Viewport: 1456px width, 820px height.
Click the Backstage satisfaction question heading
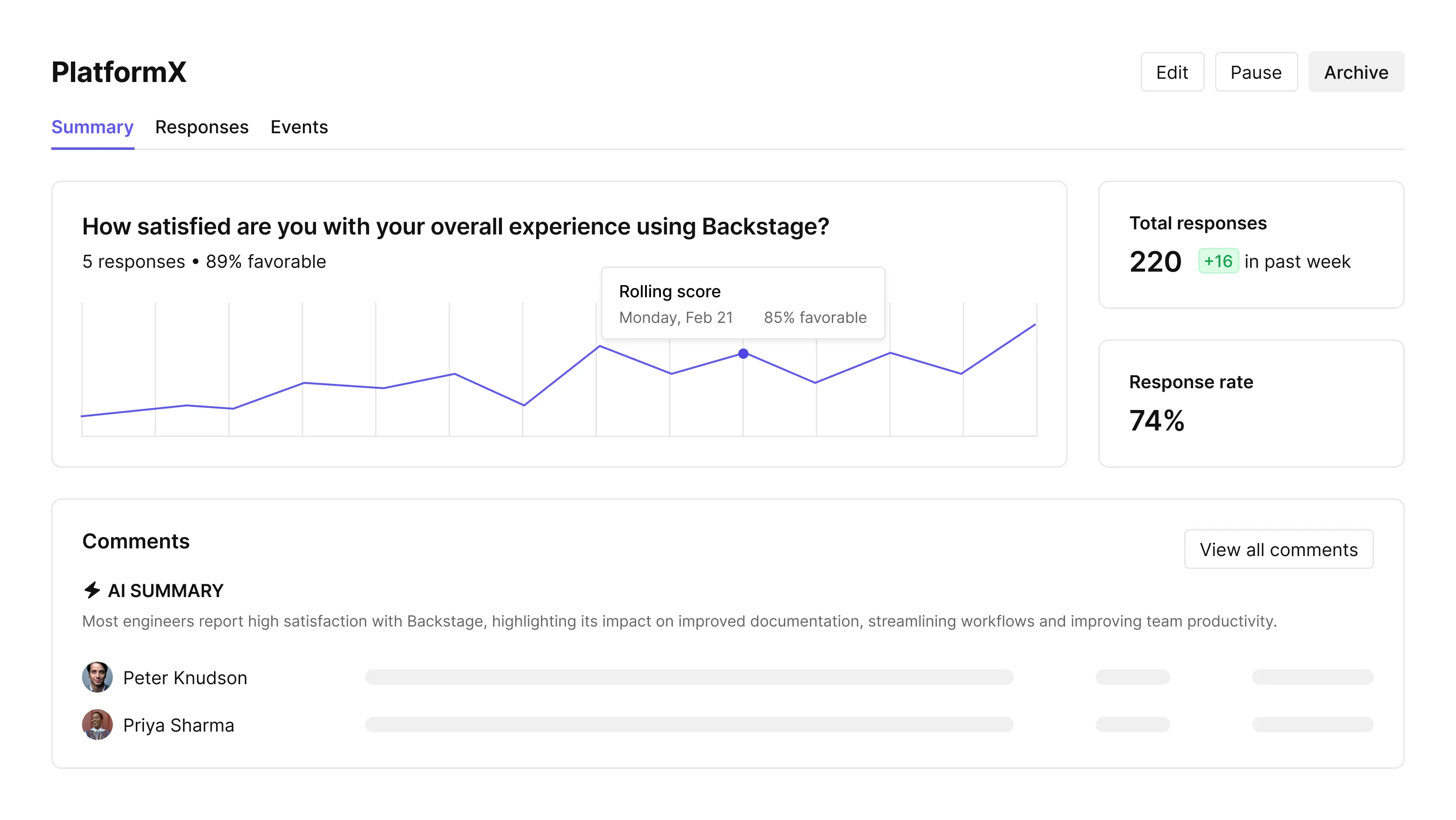tap(455, 227)
